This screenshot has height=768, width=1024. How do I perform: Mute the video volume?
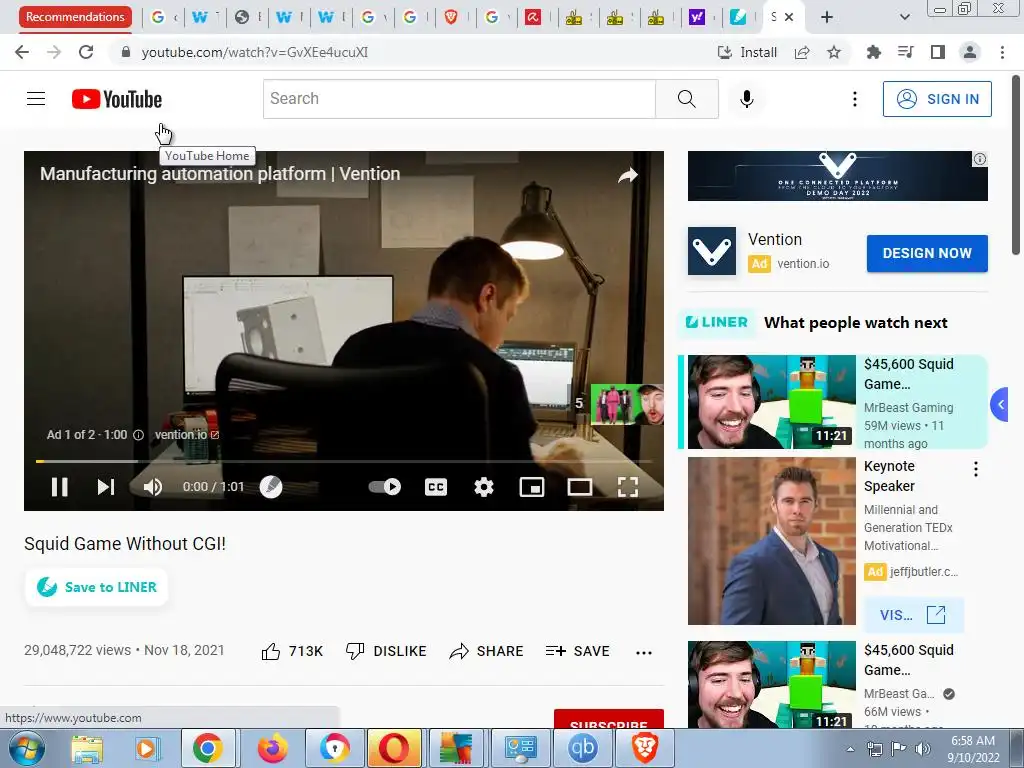click(x=153, y=487)
